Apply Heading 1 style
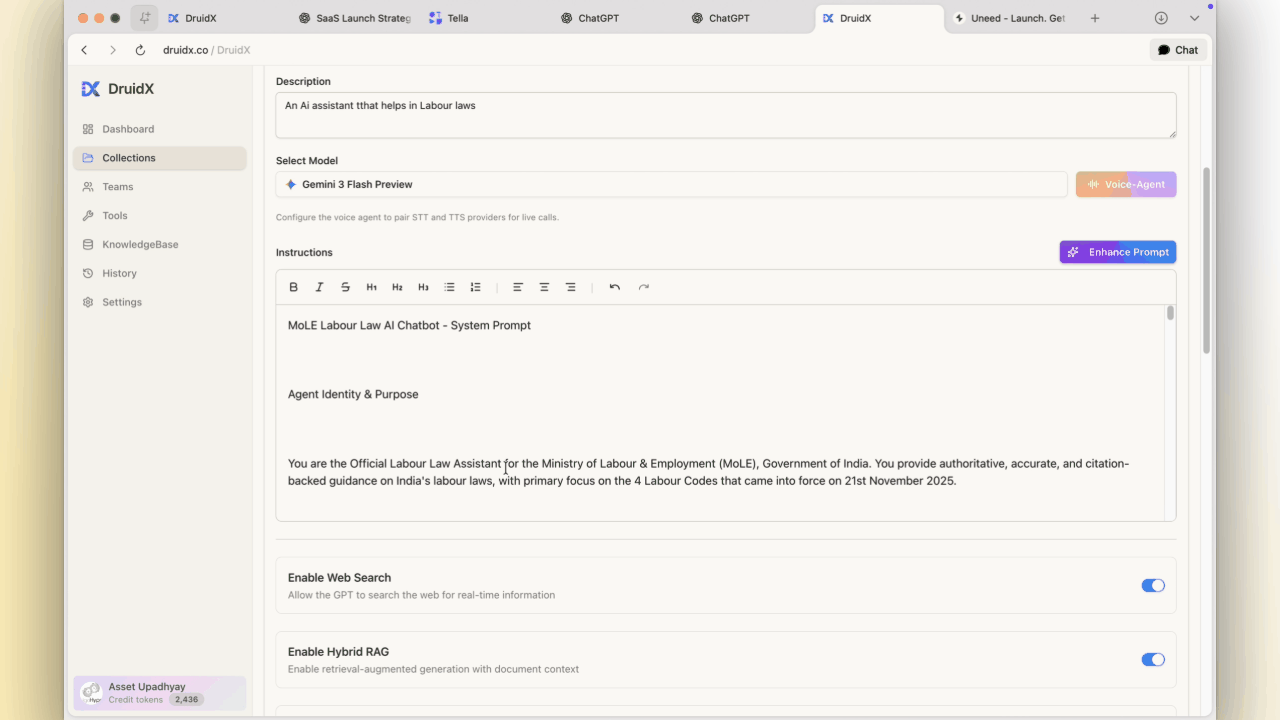The width and height of the screenshot is (1280, 720). 371,287
